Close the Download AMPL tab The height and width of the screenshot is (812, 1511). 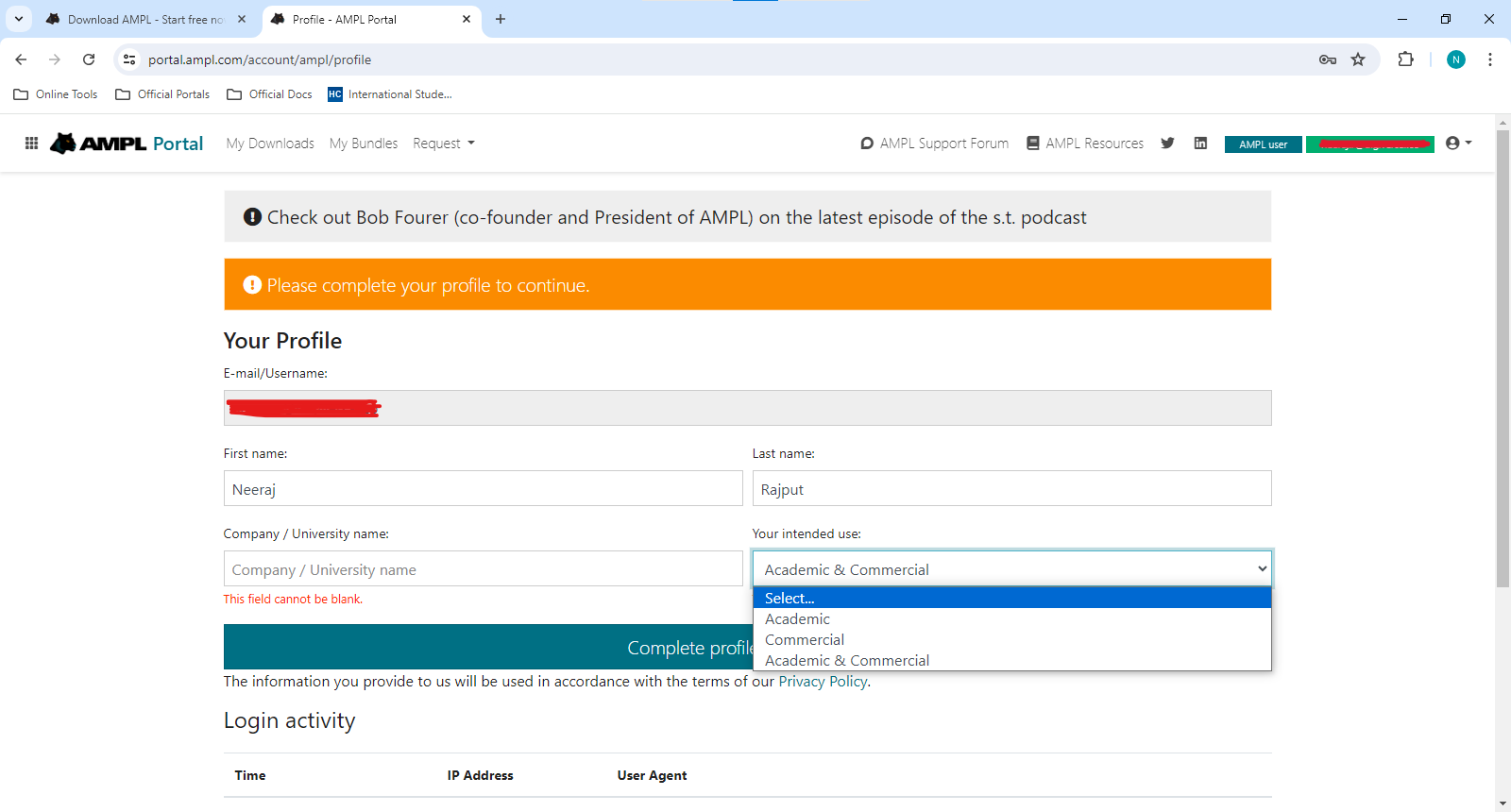pyautogui.click(x=242, y=19)
